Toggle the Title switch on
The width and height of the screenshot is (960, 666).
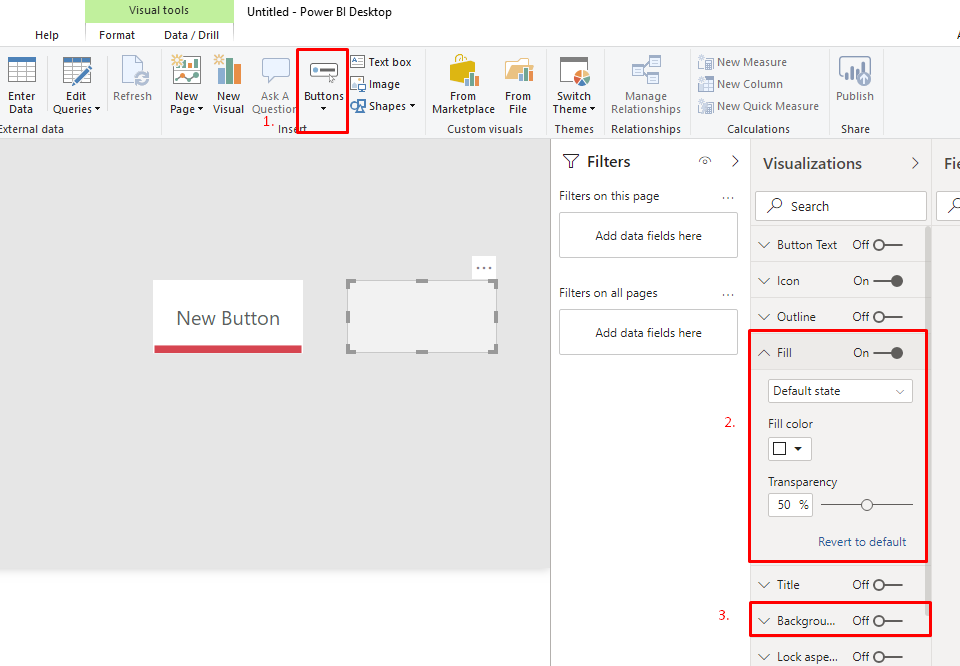click(888, 585)
